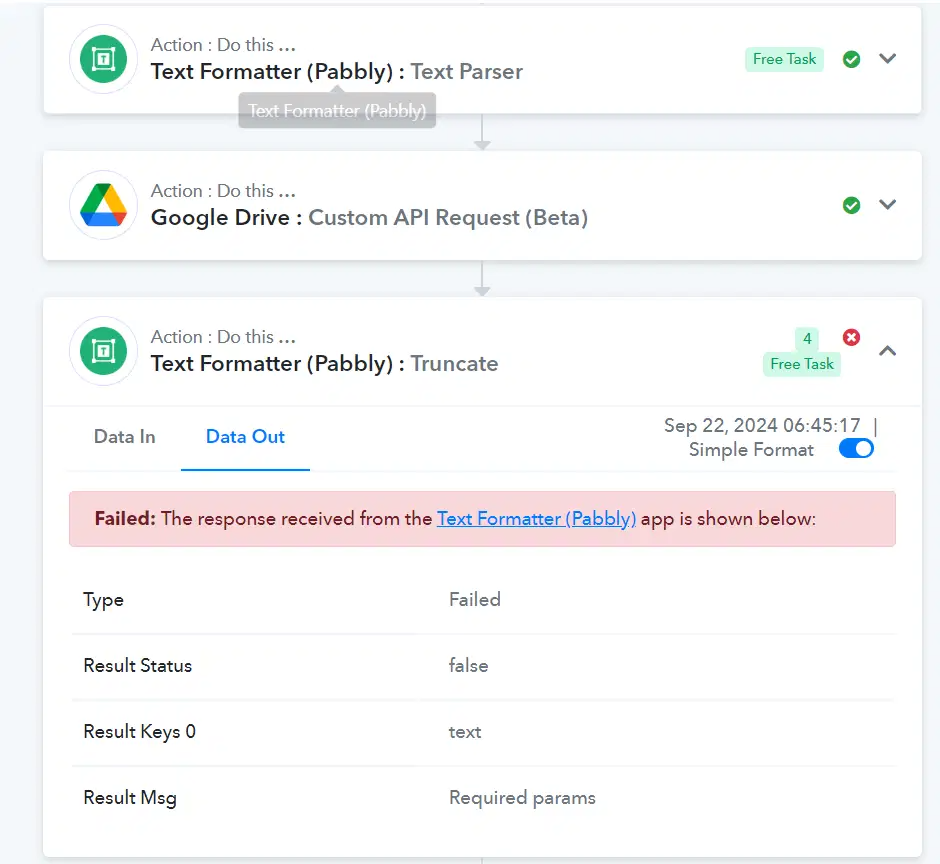
Task: Switch to the Data In tab
Action: 125,436
